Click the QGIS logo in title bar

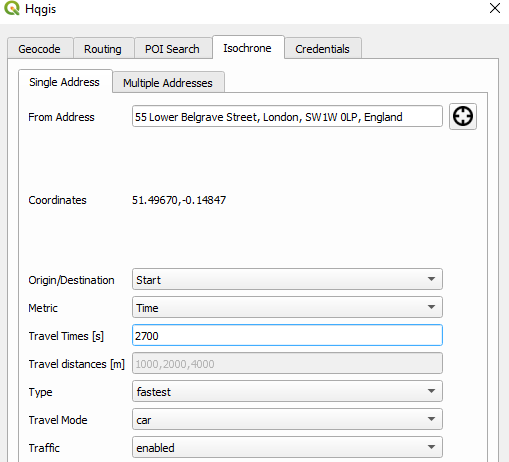coord(12,8)
